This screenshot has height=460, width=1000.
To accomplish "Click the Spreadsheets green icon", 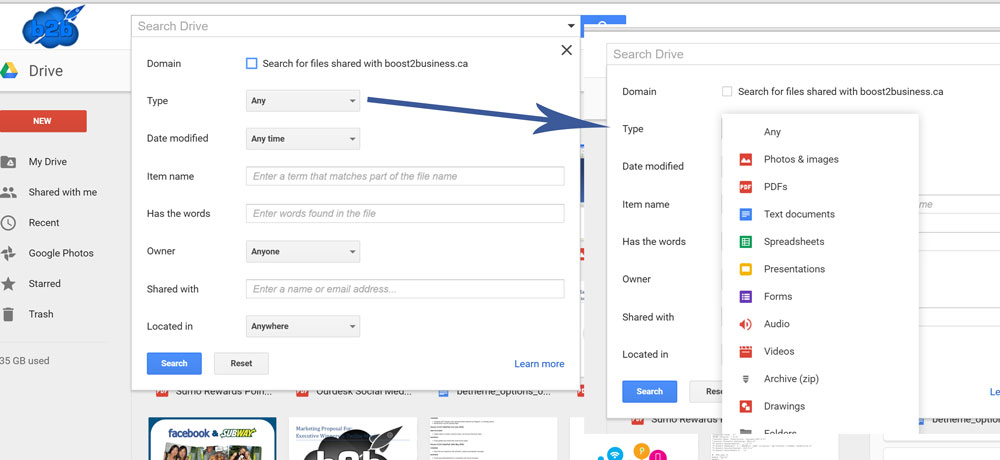I will tap(745, 242).
